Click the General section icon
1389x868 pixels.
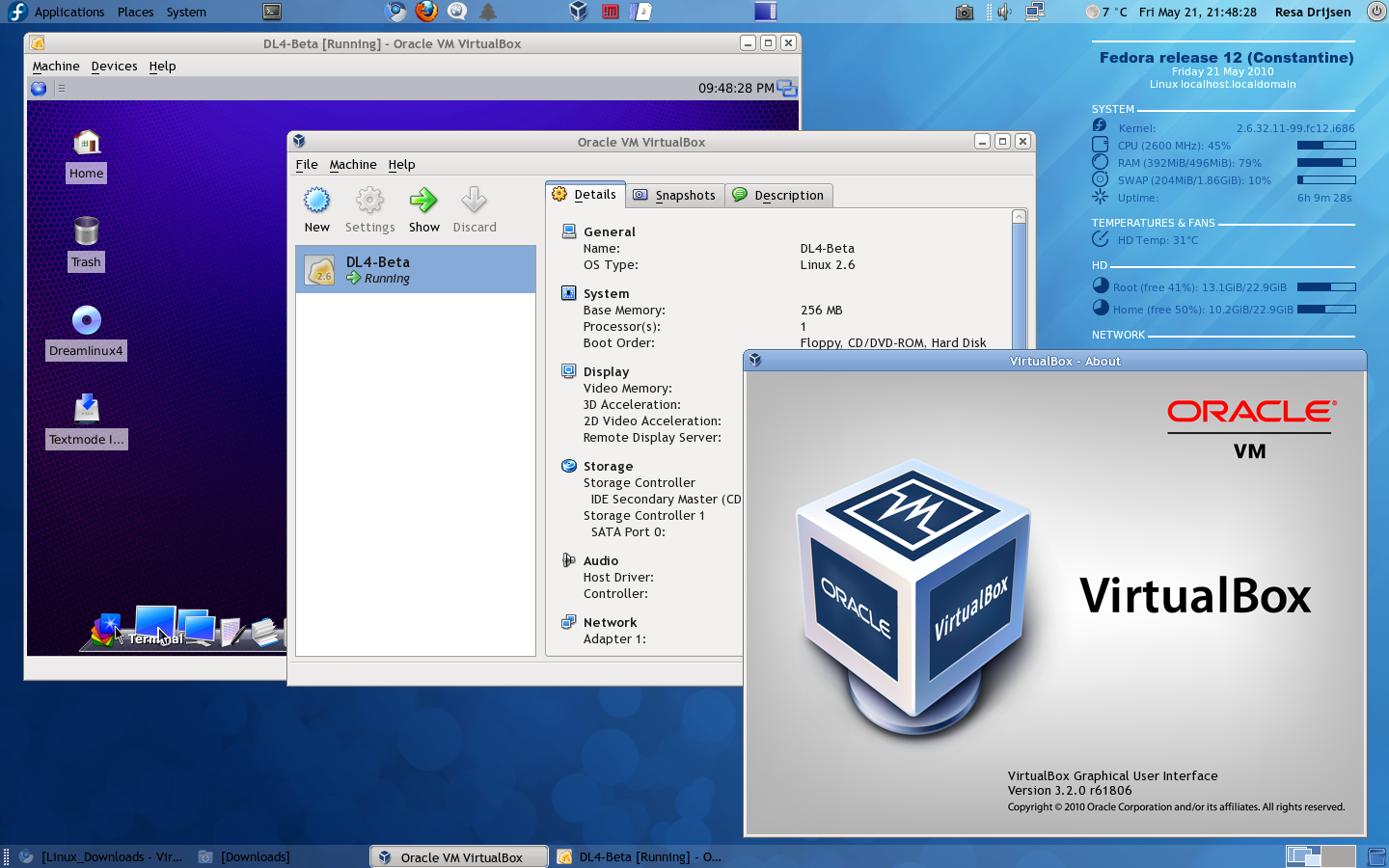click(569, 231)
